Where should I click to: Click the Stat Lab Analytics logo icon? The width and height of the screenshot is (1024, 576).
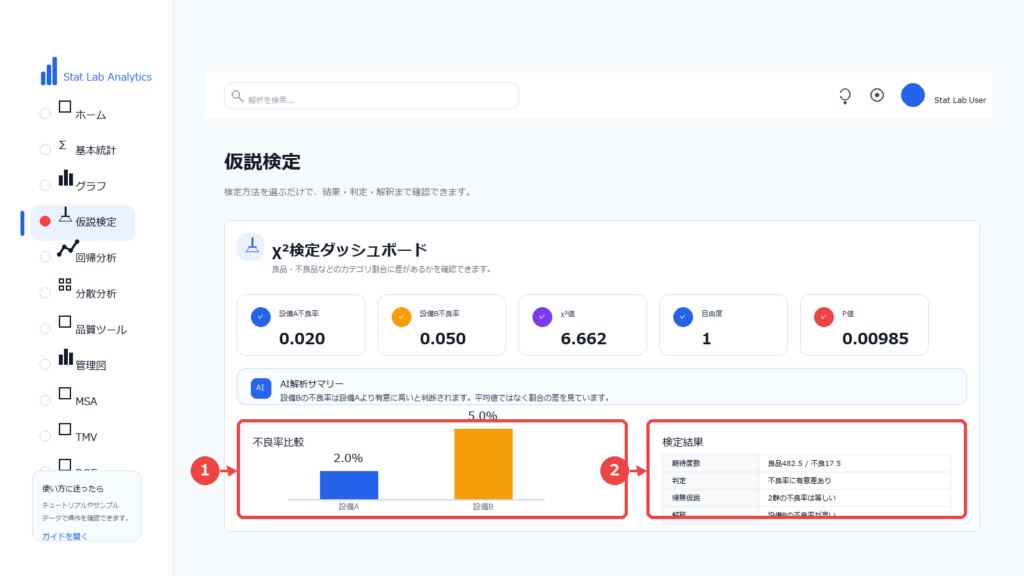point(49,71)
